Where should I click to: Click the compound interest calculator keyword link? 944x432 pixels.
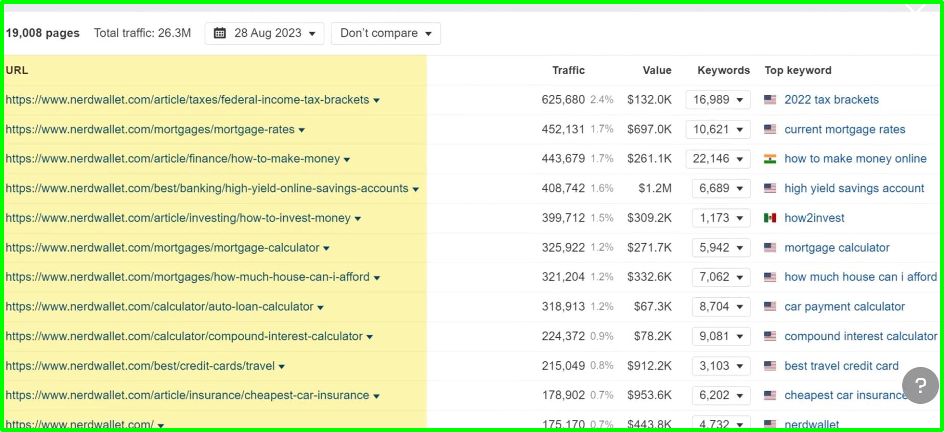(x=861, y=336)
